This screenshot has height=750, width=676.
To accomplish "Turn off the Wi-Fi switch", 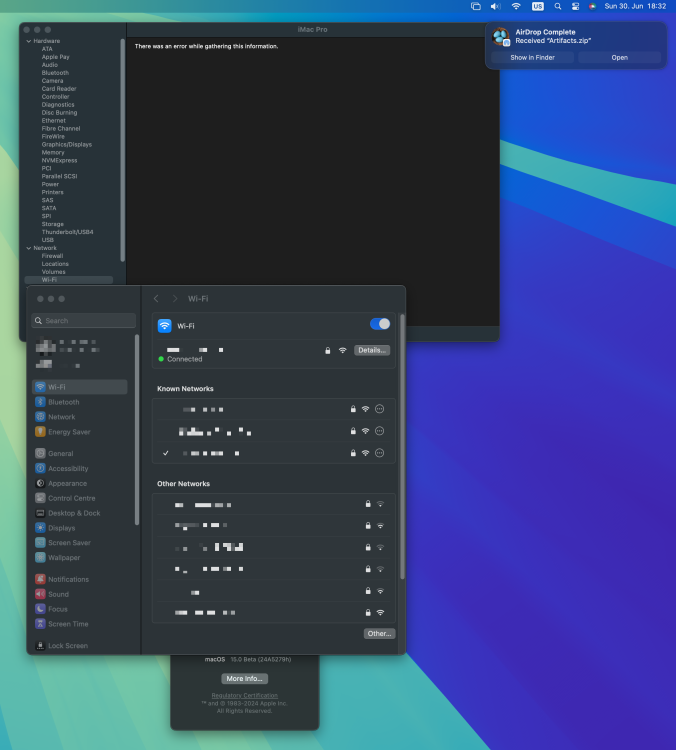I will pos(380,324).
